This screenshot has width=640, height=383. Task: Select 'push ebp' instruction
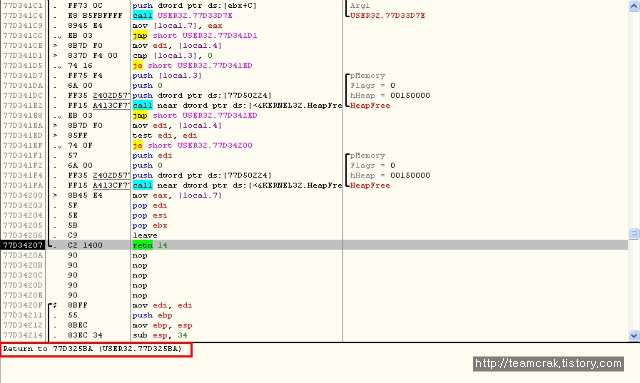pos(152,316)
